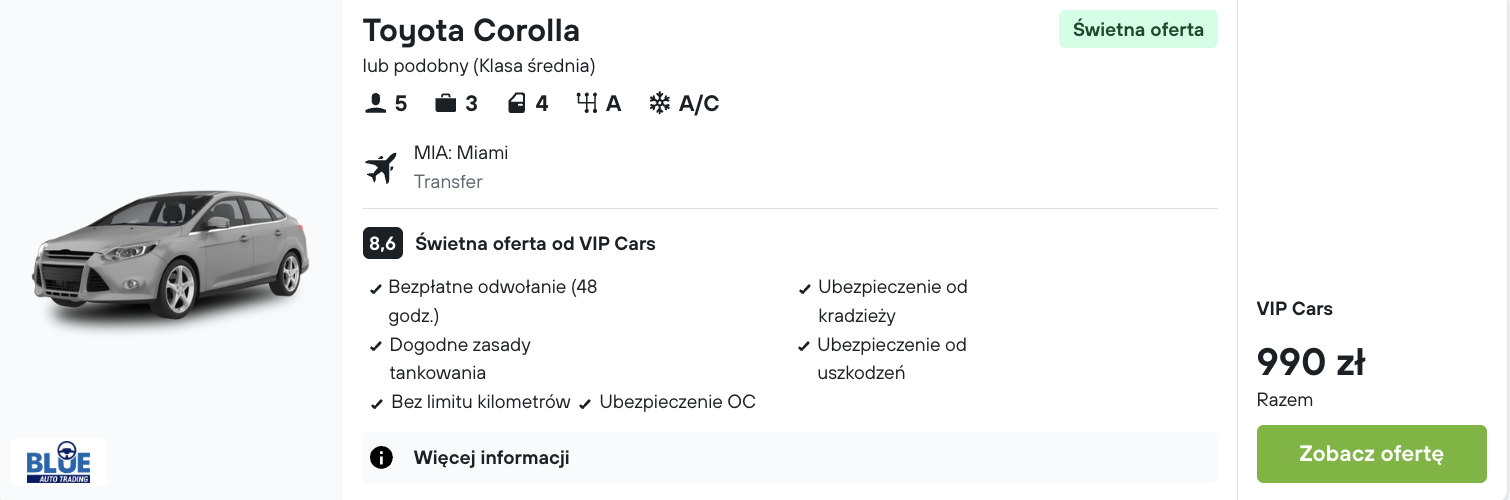Image resolution: width=1510 pixels, height=500 pixels.
Task: Click the Świetna oferta badge
Action: click(1138, 29)
